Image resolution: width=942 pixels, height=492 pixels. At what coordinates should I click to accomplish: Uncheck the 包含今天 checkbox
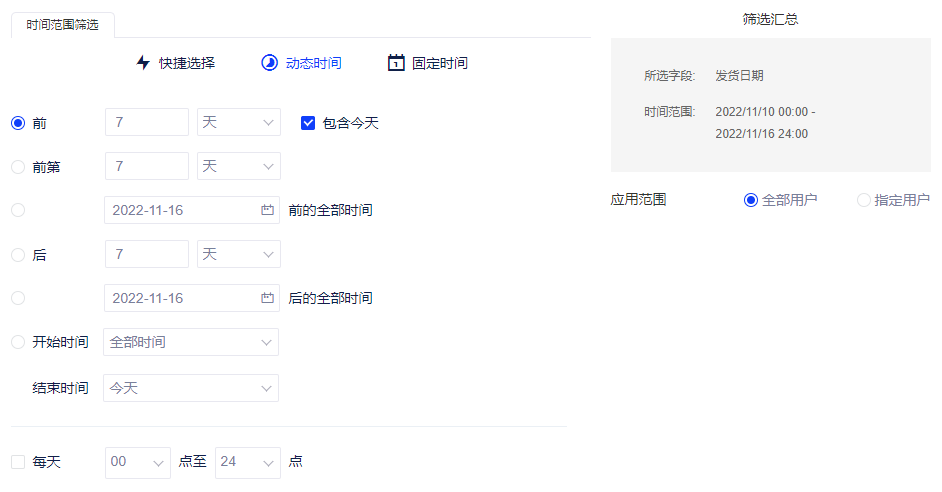click(308, 123)
